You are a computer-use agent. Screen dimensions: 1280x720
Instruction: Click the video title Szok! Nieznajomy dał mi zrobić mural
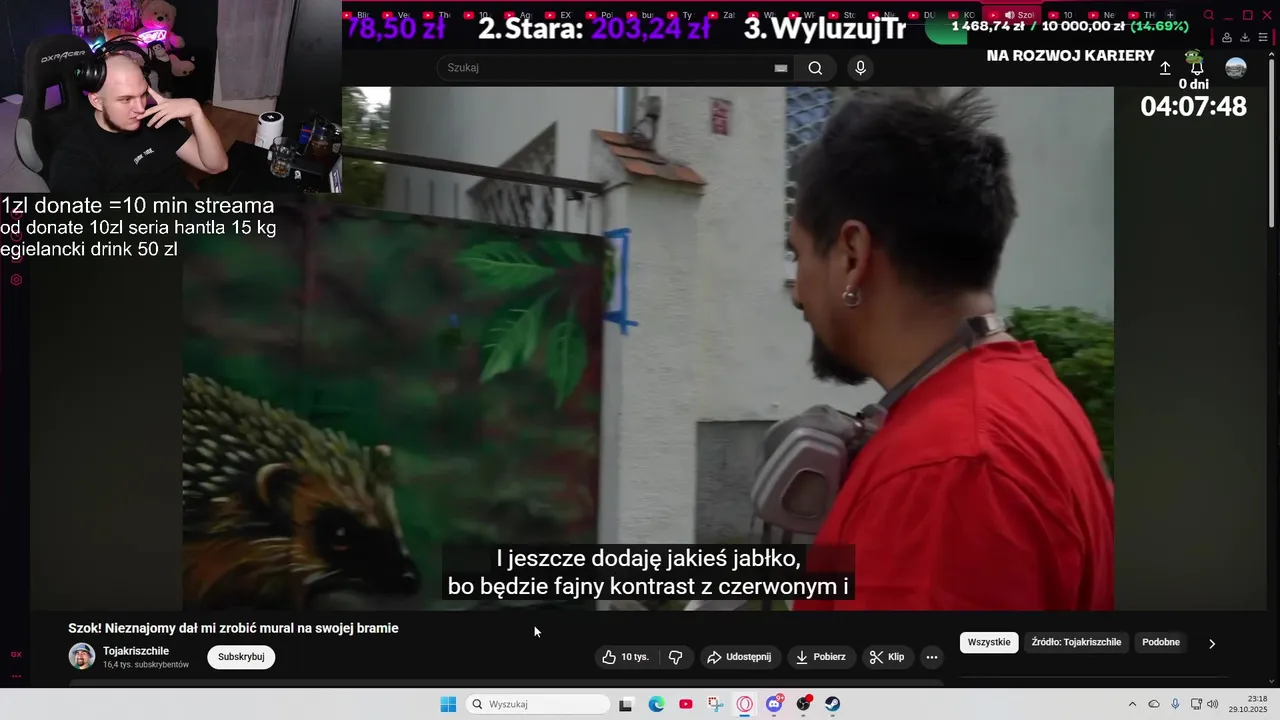(x=233, y=628)
